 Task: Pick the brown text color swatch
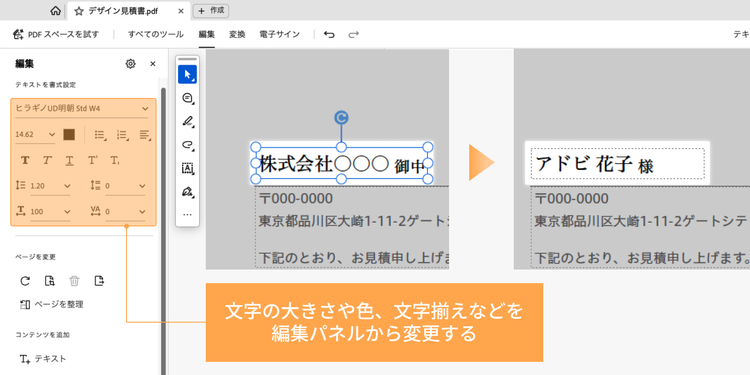(69, 134)
